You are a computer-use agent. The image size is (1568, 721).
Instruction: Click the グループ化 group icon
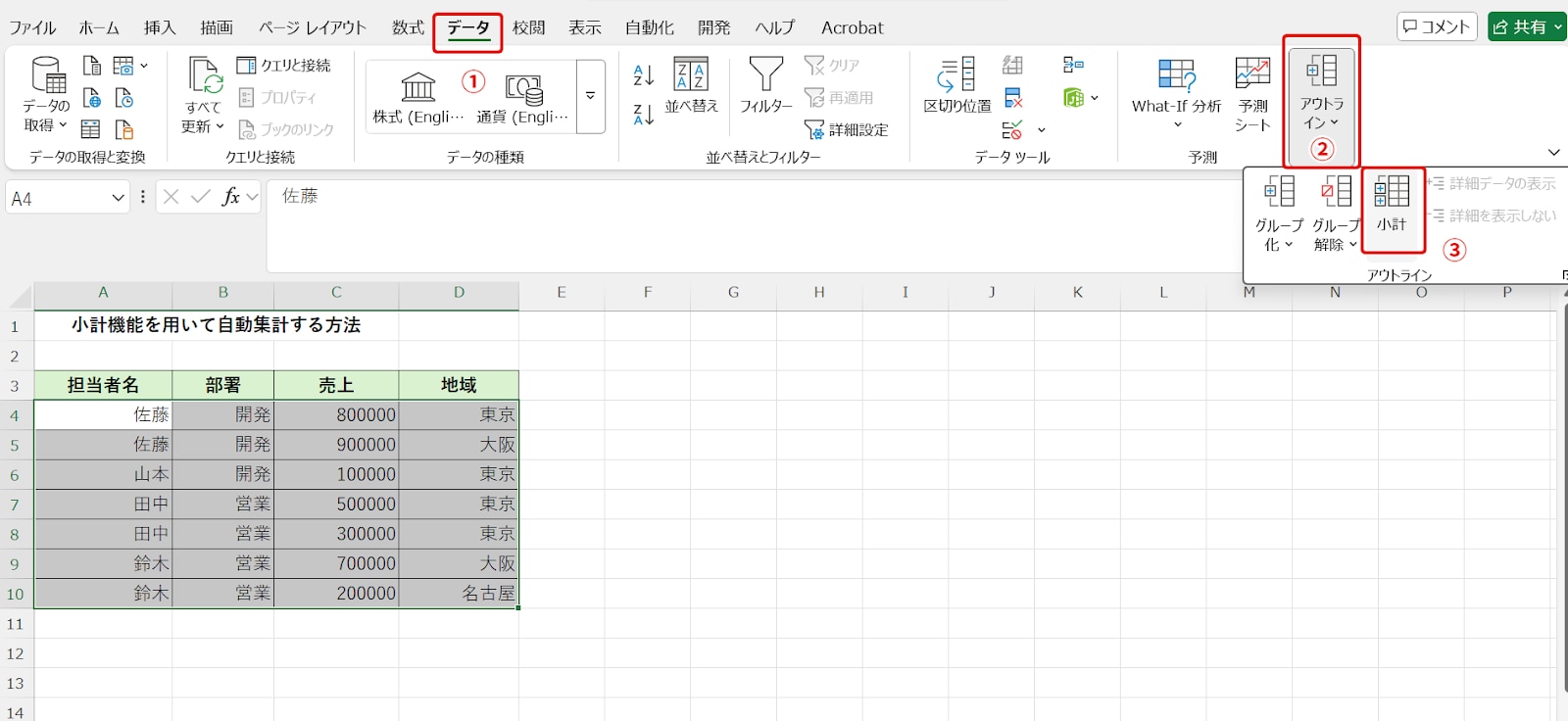click(1279, 214)
